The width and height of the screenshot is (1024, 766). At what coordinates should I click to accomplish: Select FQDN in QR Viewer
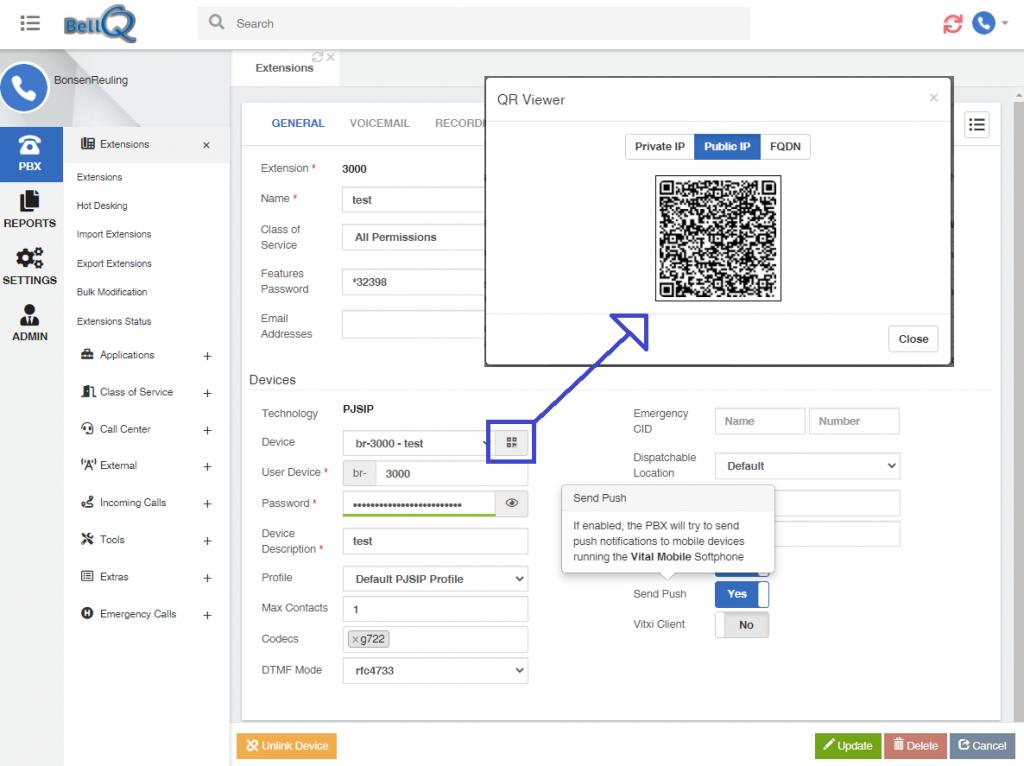[x=785, y=147]
